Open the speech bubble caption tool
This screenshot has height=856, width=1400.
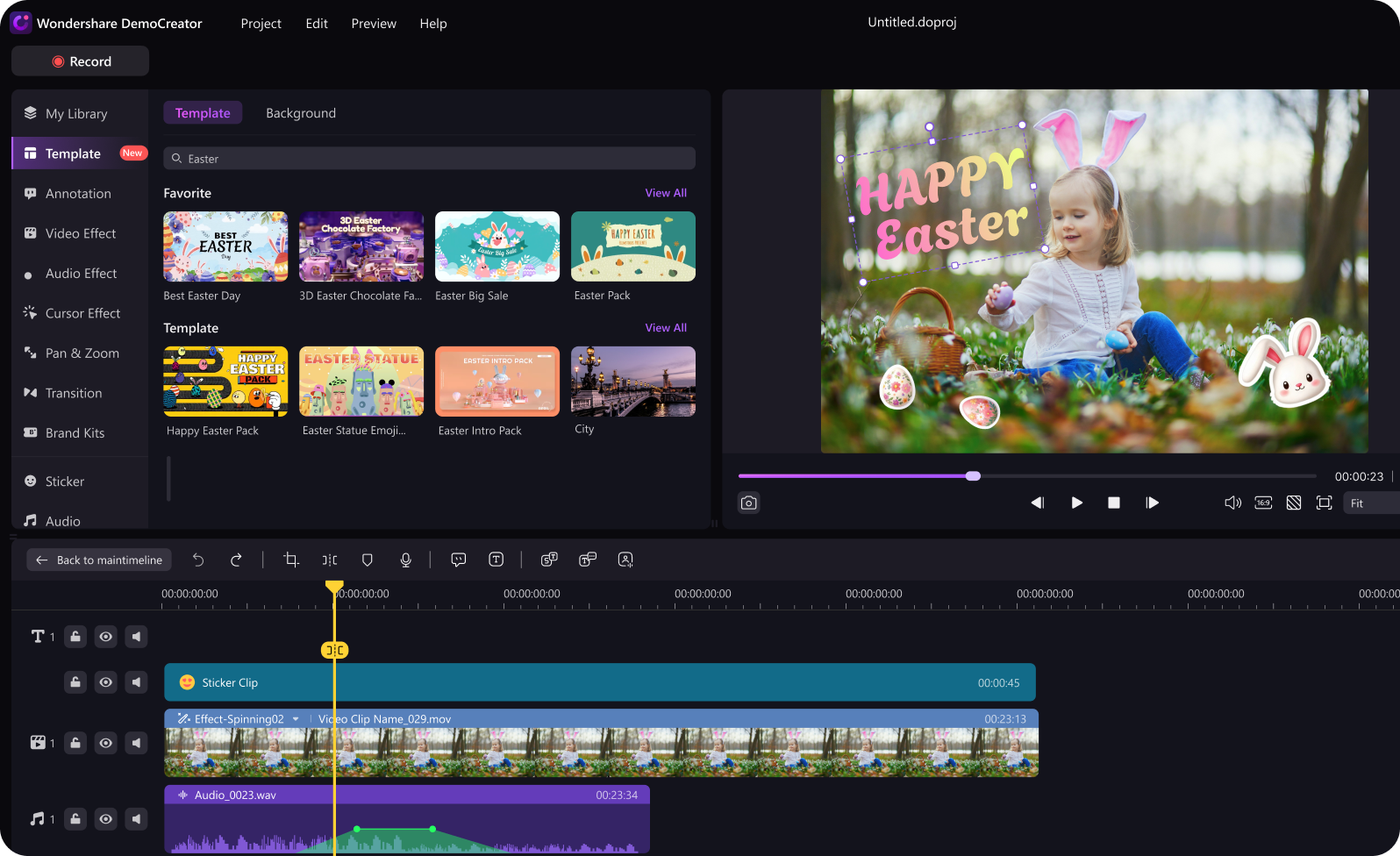(x=459, y=560)
